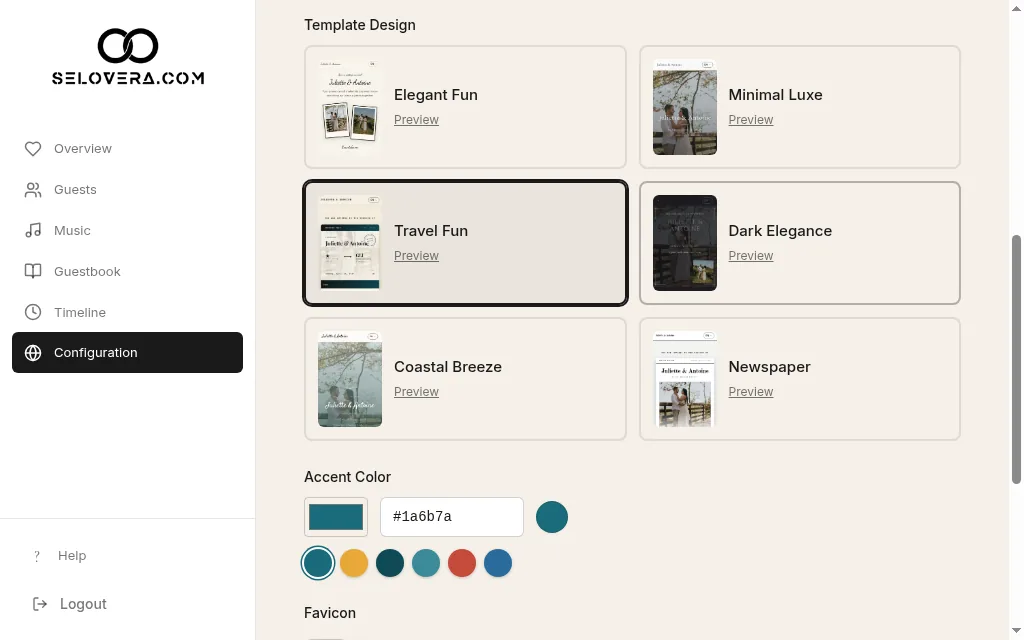Click the round accent color preview circle
The width and height of the screenshot is (1024, 640).
click(x=552, y=517)
